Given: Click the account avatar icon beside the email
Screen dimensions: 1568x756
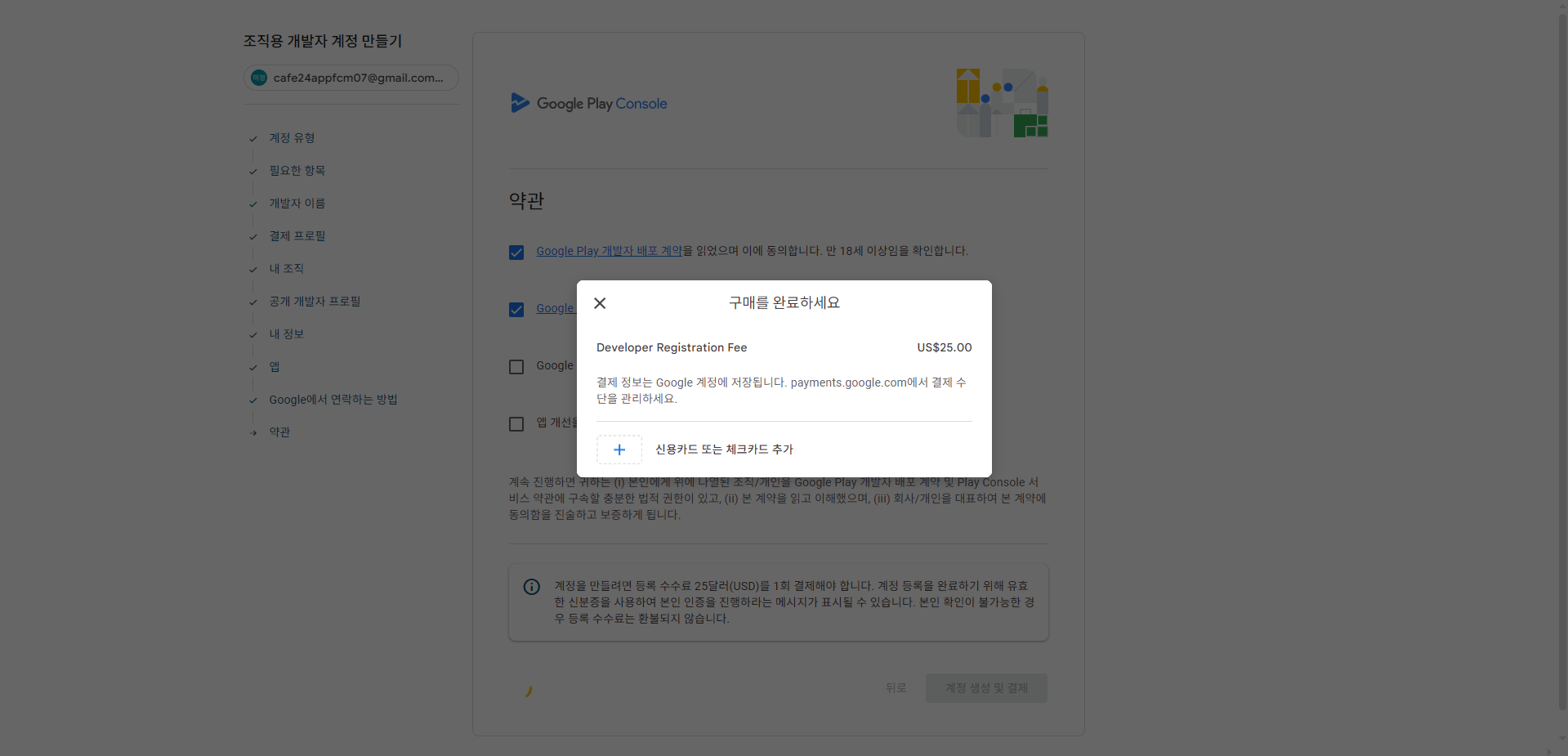Looking at the screenshot, I should pyautogui.click(x=259, y=78).
